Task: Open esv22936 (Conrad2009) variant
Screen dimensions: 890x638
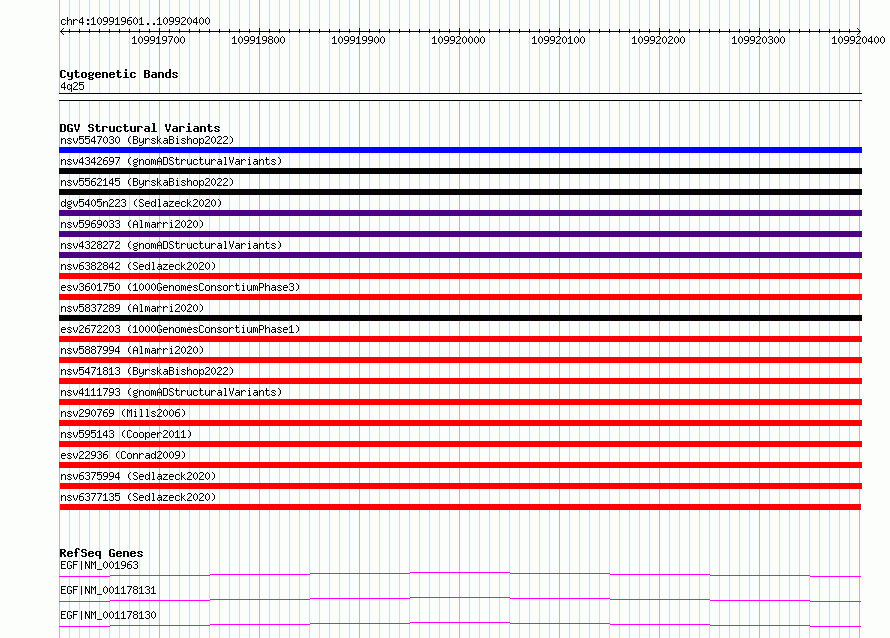Action: click(123, 455)
